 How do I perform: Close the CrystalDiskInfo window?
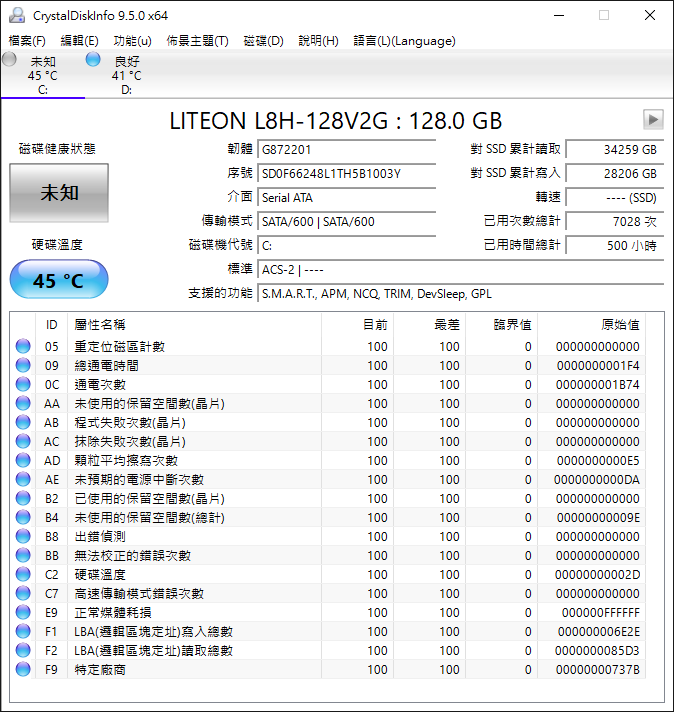(650, 15)
